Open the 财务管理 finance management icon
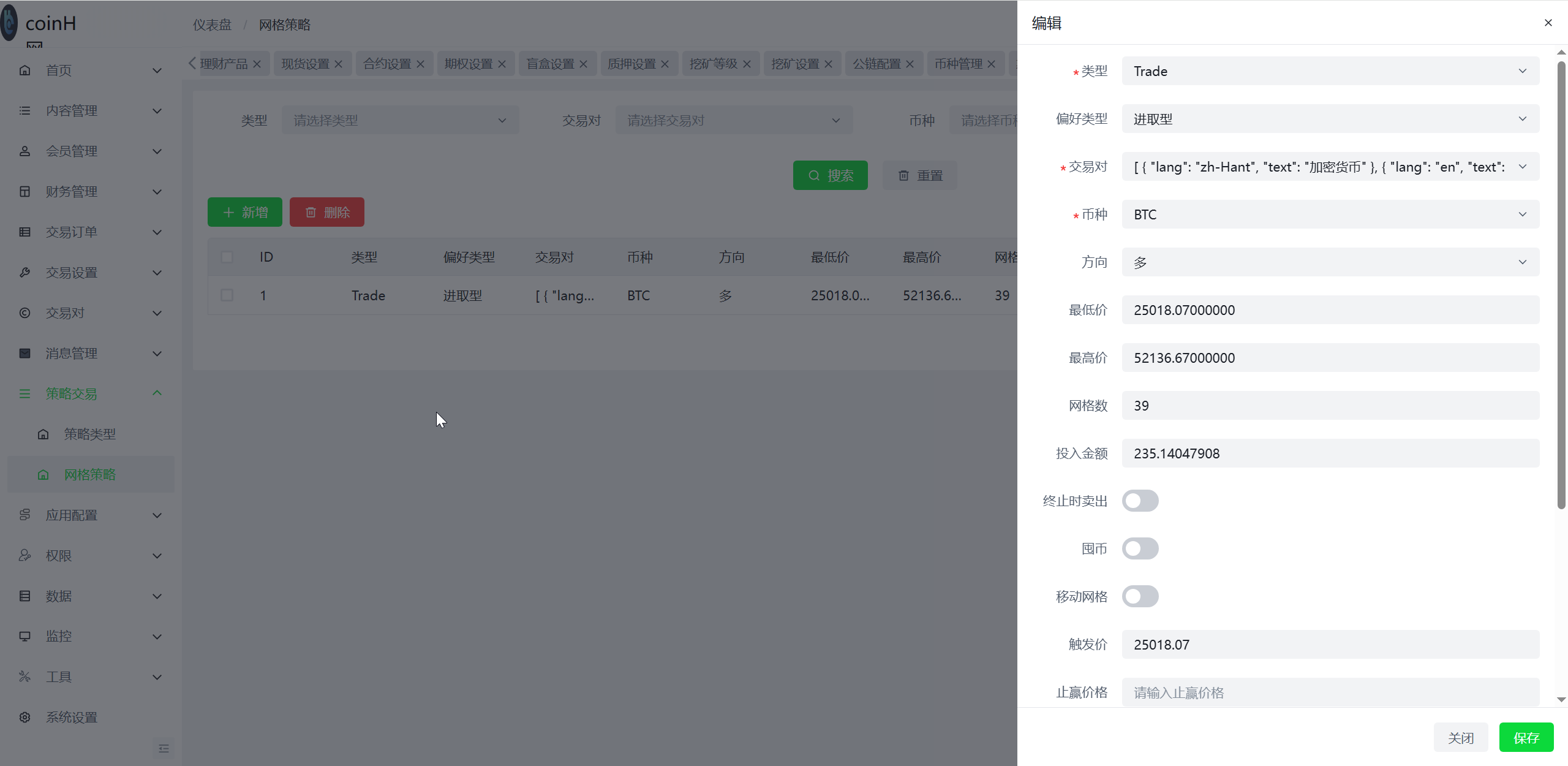 point(24,191)
